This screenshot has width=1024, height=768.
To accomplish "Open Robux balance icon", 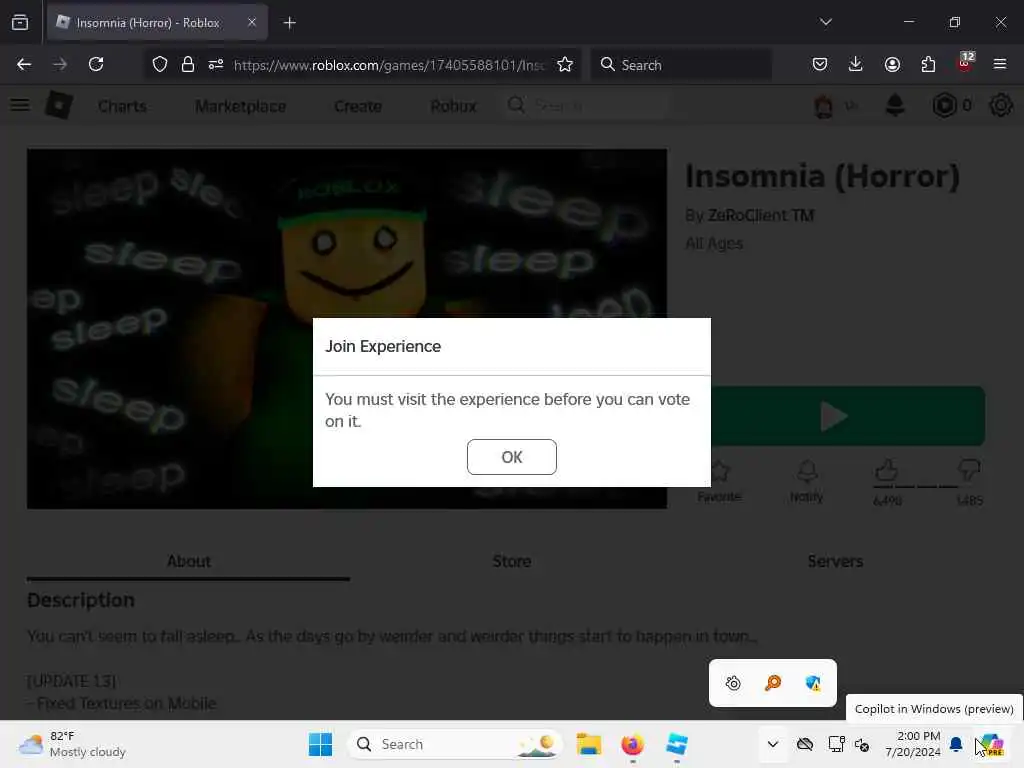I will tap(944, 105).
